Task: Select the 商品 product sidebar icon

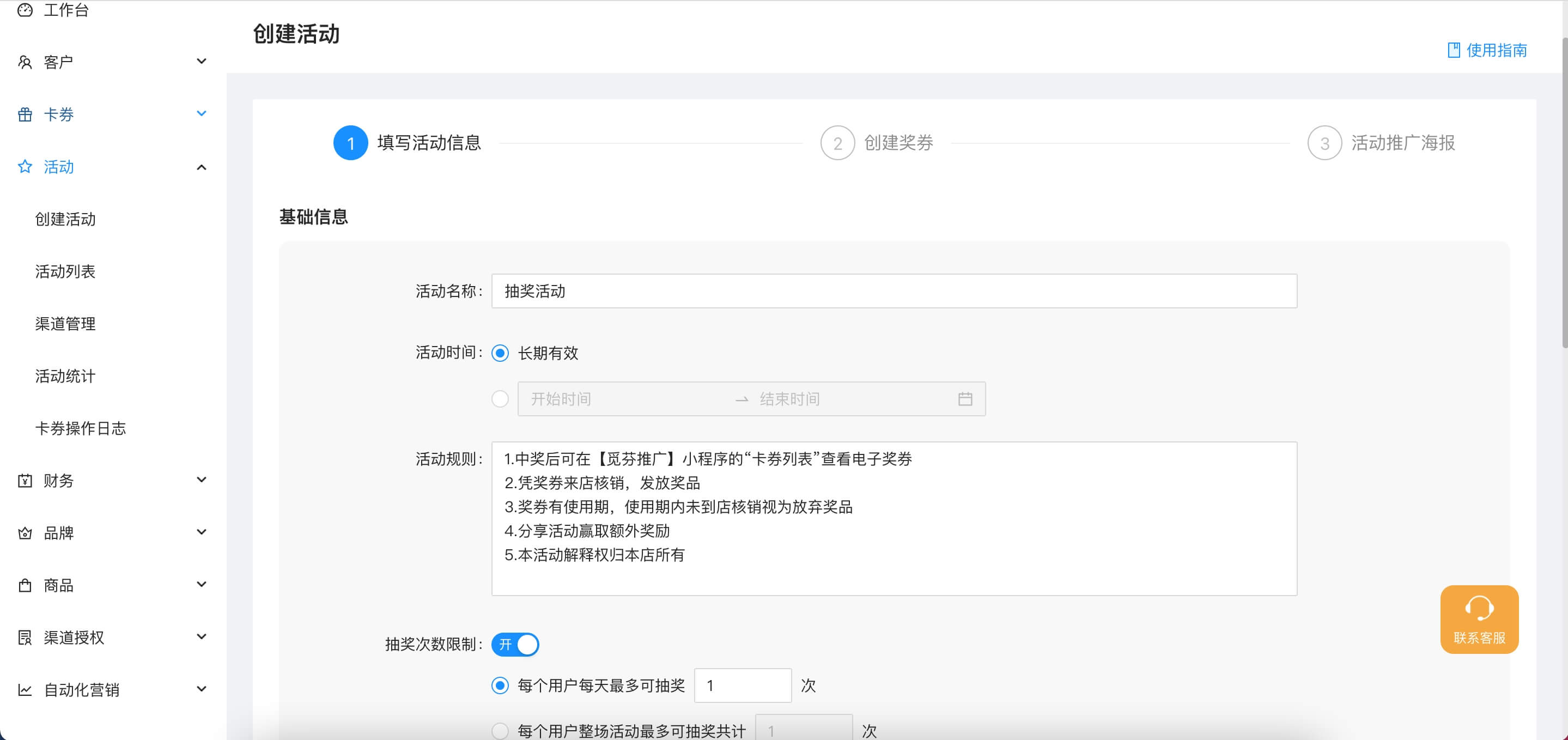Action: tap(25, 585)
